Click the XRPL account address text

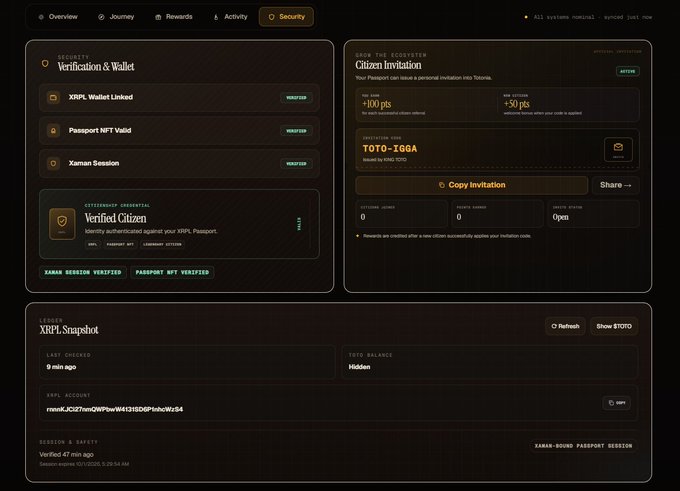pyautogui.click(x=114, y=409)
